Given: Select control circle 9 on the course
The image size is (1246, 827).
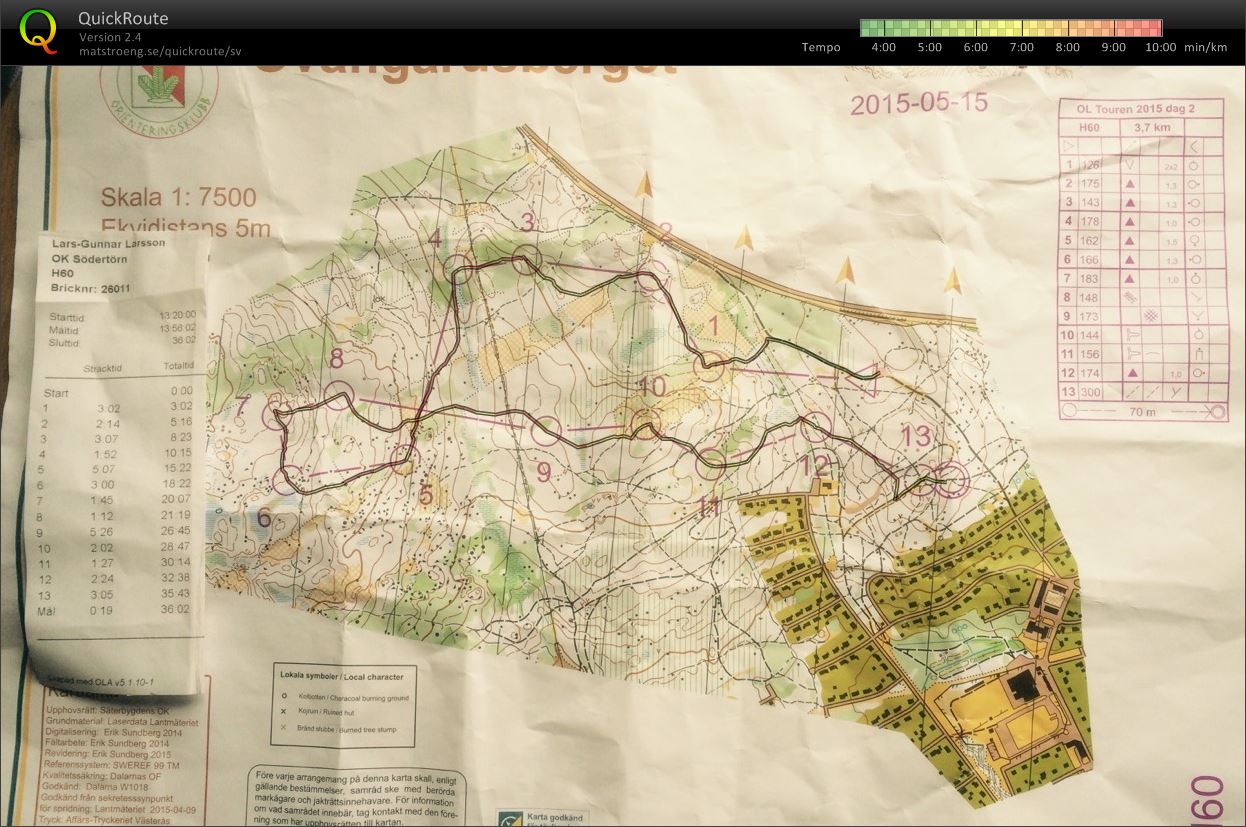Looking at the screenshot, I should 546,431.
